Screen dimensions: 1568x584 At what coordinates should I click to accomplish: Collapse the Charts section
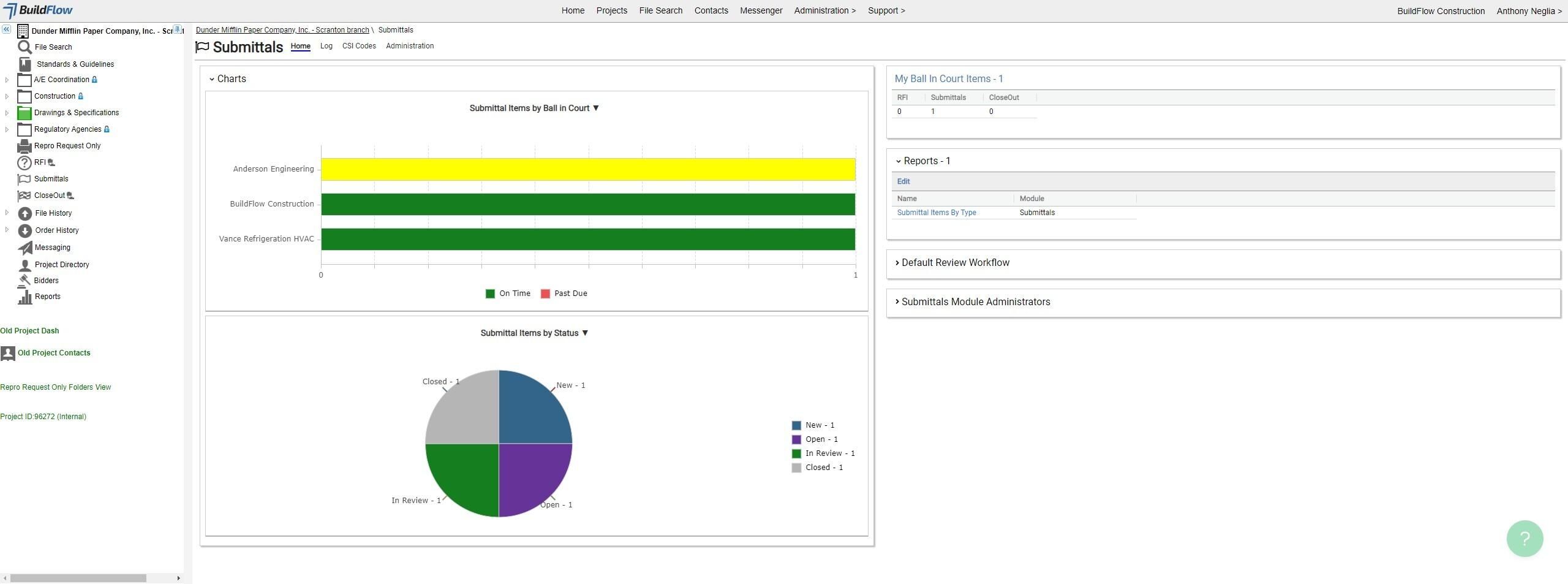212,79
